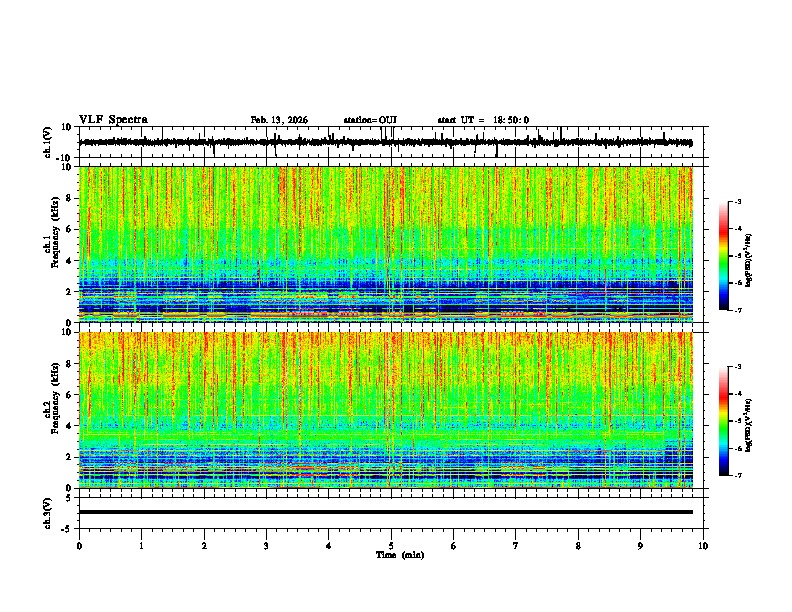Click the "ch.3(V)" axis label
The width and height of the screenshot is (792, 612).
[x=48, y=513]
